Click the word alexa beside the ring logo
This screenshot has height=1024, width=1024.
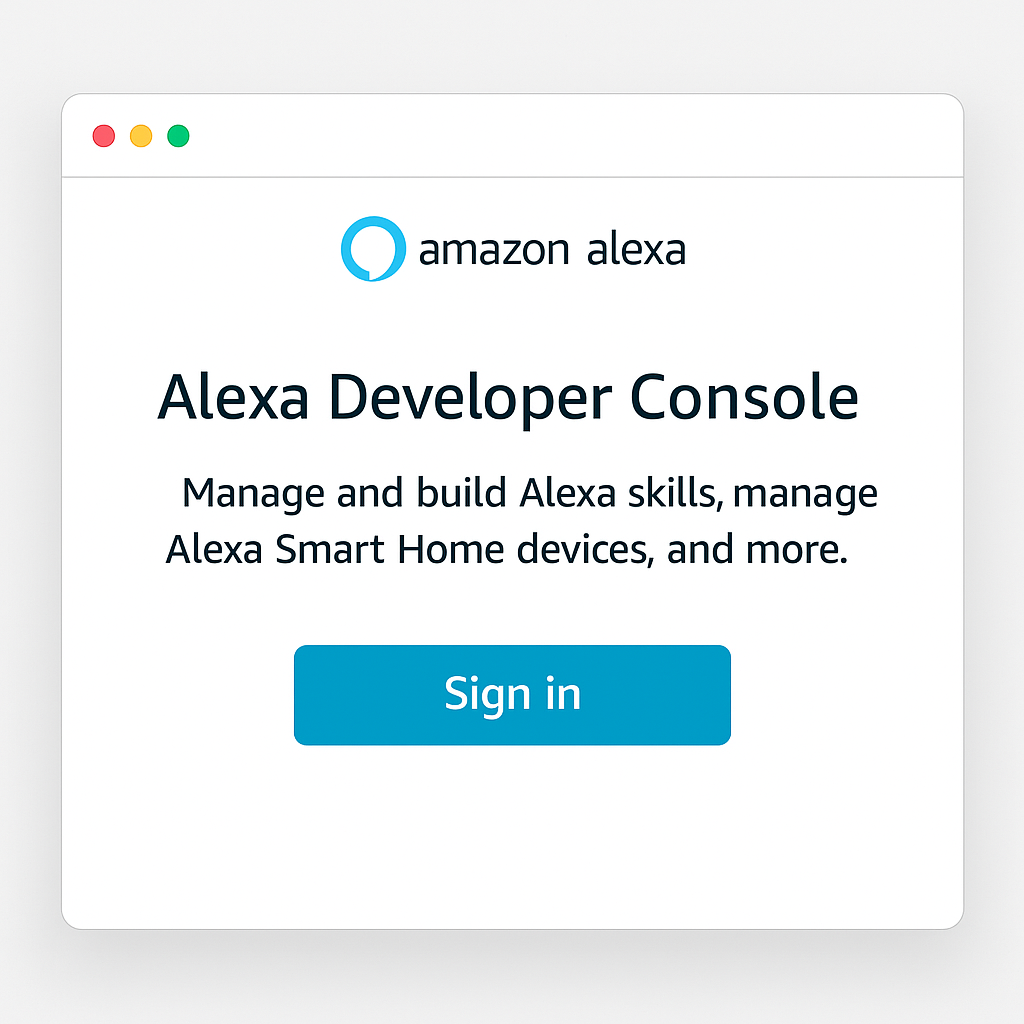(x=636, y=249)
